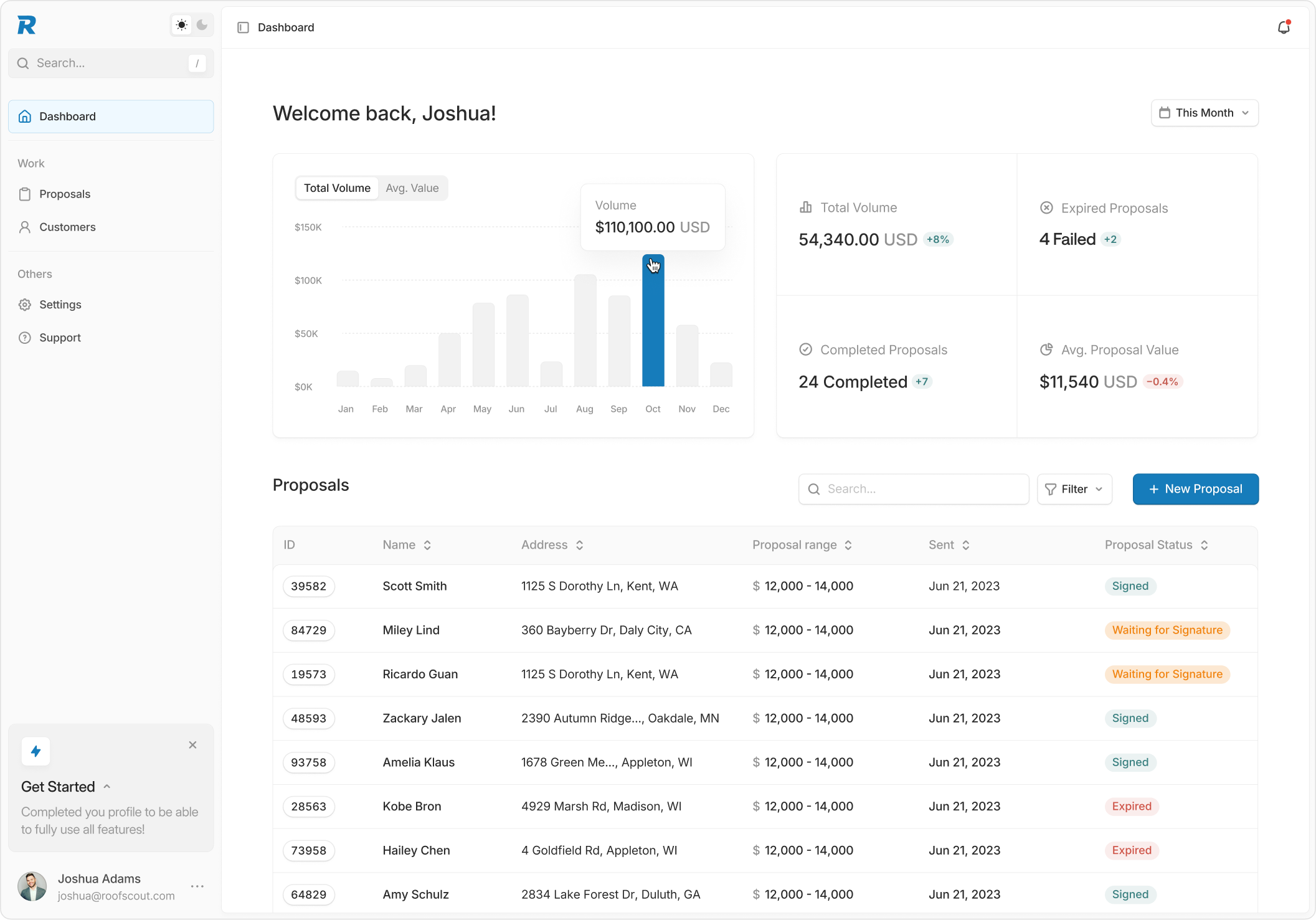Create a New Proposal

1196,489
